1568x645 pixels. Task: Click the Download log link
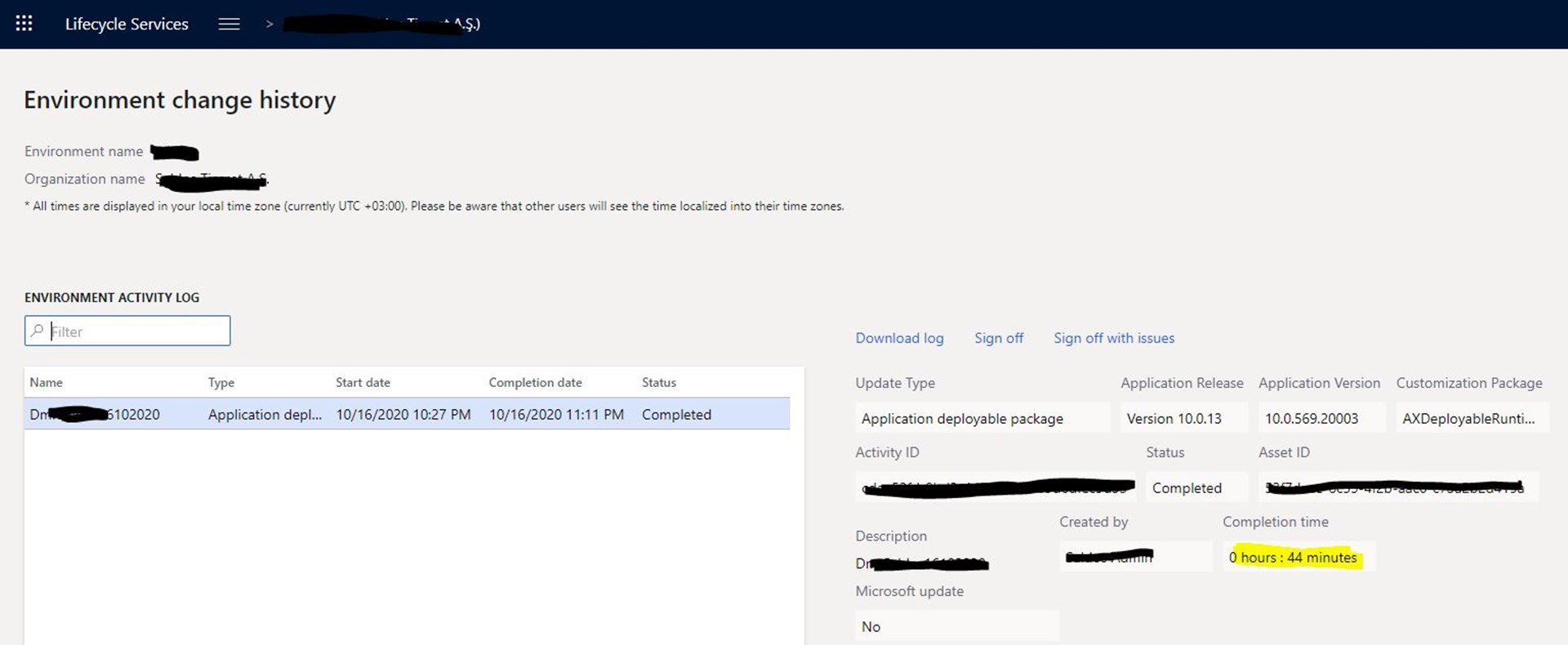coord(899,338)
